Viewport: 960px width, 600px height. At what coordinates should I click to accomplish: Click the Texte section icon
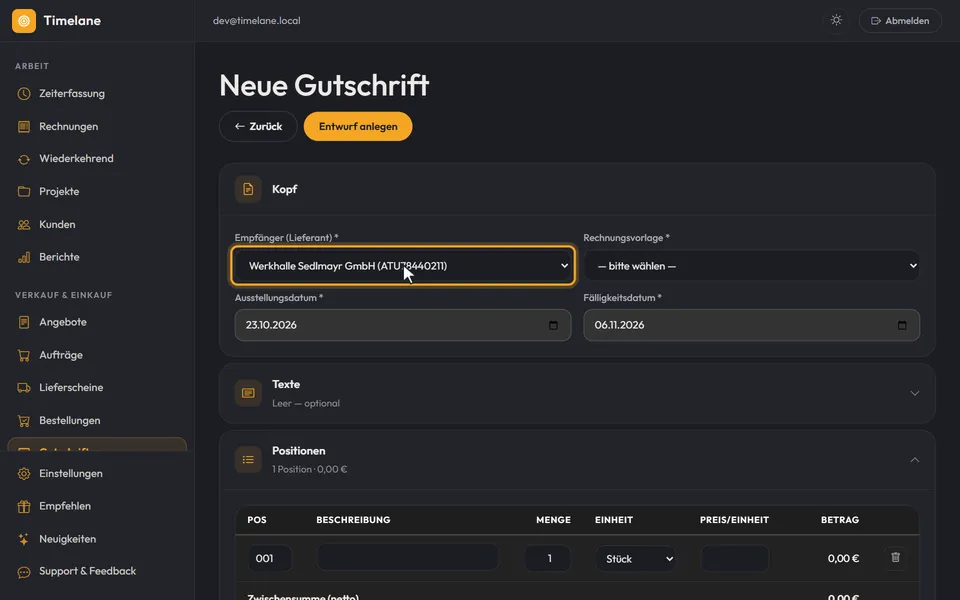(x=248, y=393)
